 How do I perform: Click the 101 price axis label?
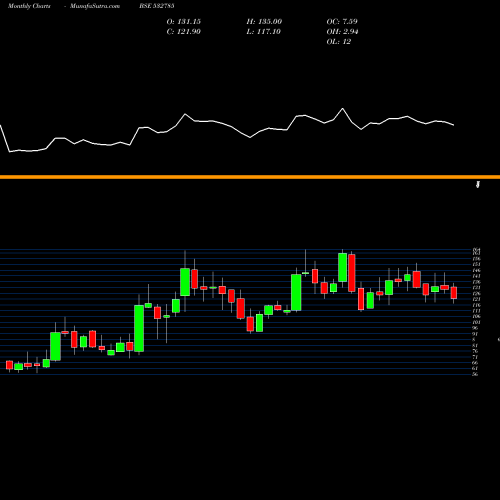coord(476,322)
